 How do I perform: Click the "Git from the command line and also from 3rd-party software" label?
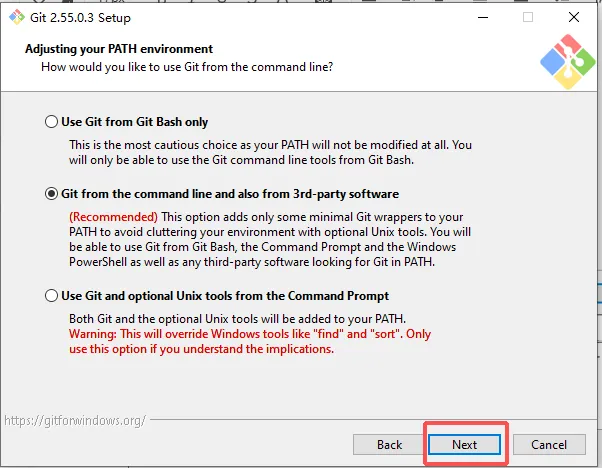pyautogui.click(x=230, y=194)
